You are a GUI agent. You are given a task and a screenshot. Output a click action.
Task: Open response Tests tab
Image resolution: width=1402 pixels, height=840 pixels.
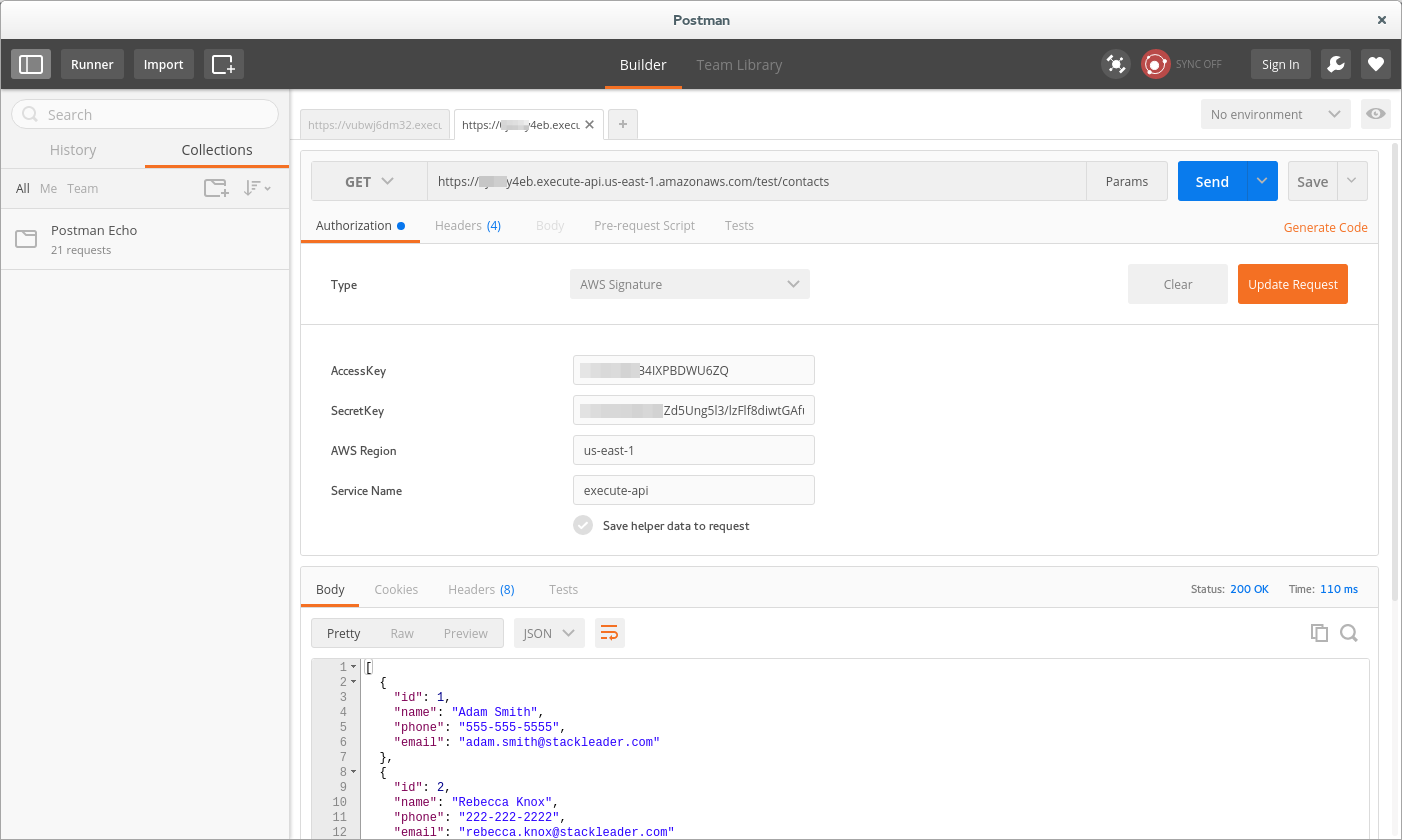point(563,589)
